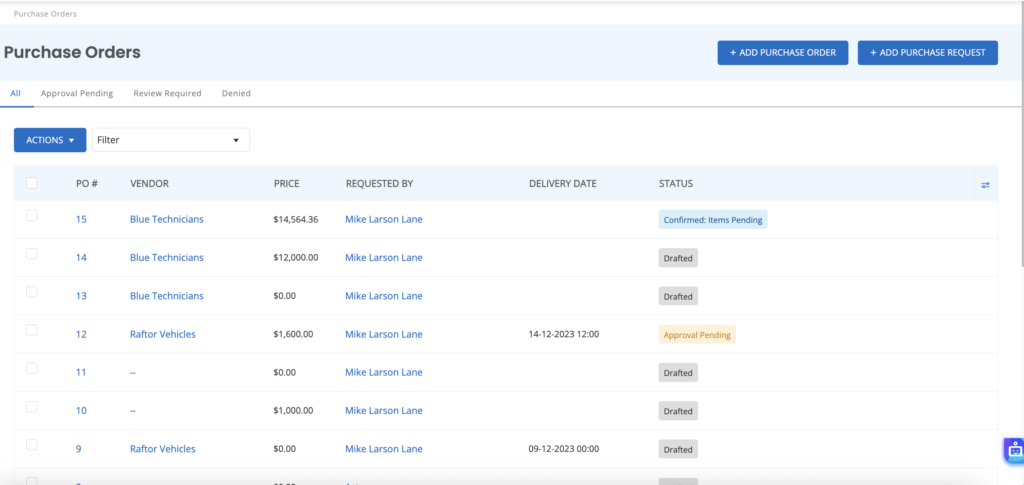This screenshot has width=1024, height=485.
Task: Open the column settings icon in table header
Action: point(985,185)
